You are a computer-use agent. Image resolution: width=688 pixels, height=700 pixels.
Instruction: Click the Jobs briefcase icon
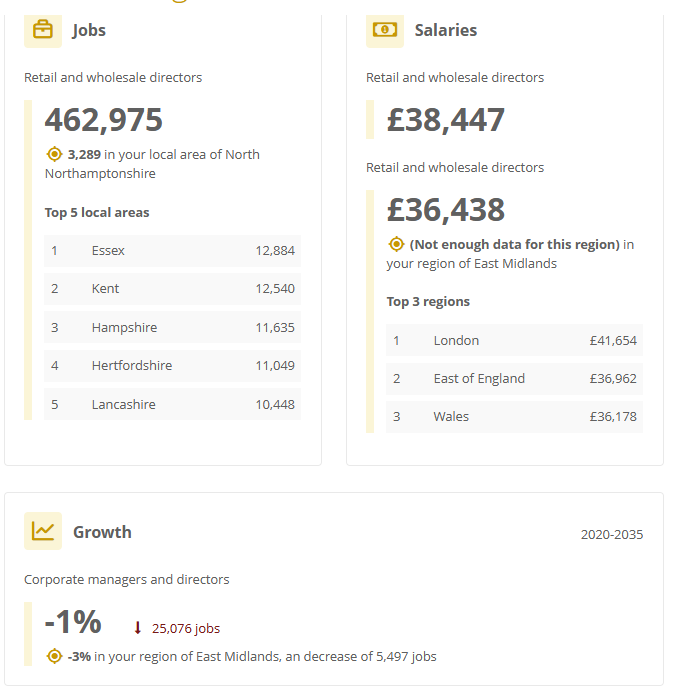coord(43,30)
